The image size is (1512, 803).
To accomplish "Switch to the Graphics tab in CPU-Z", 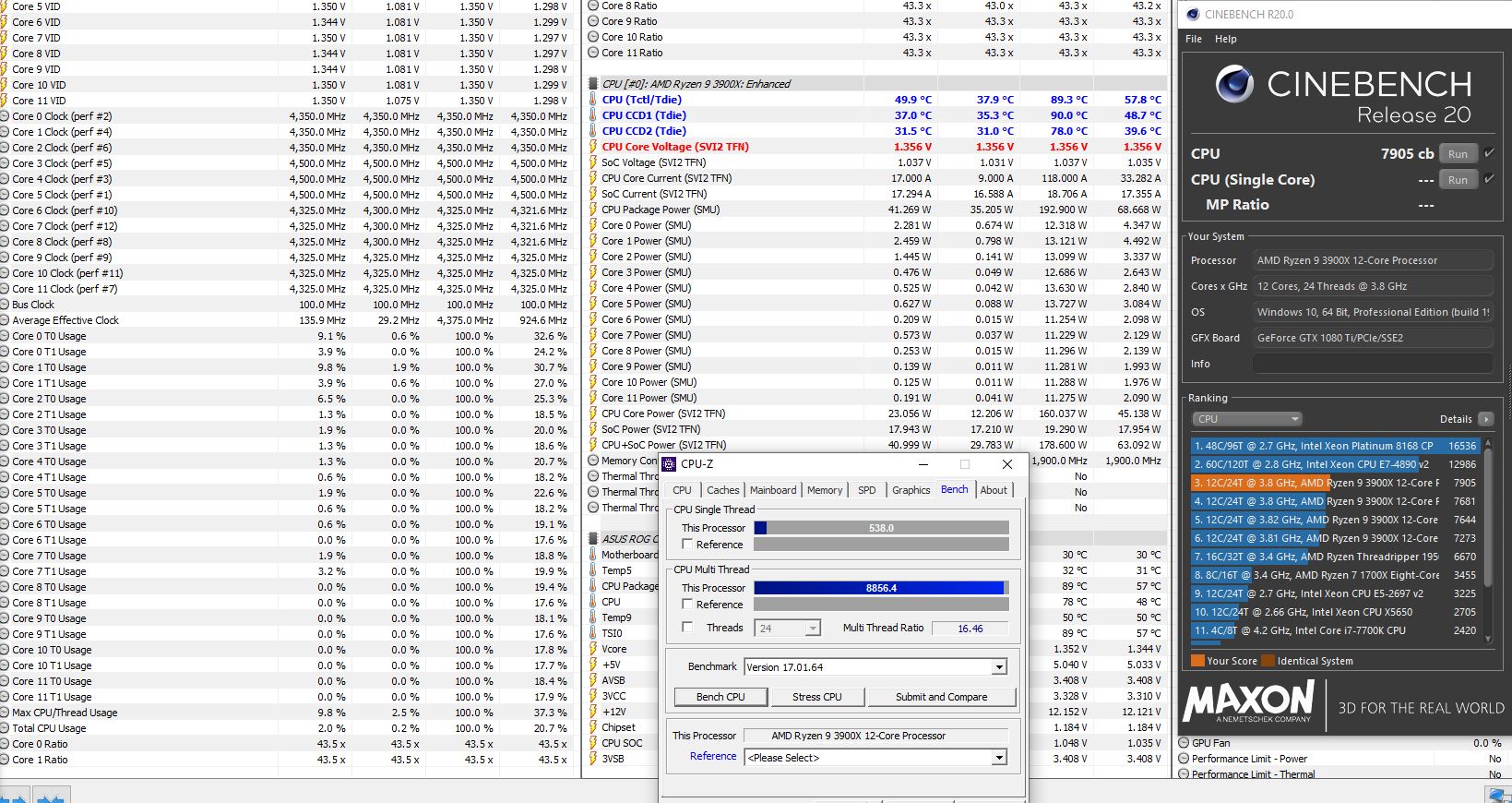I will click(x=911, y=490).
